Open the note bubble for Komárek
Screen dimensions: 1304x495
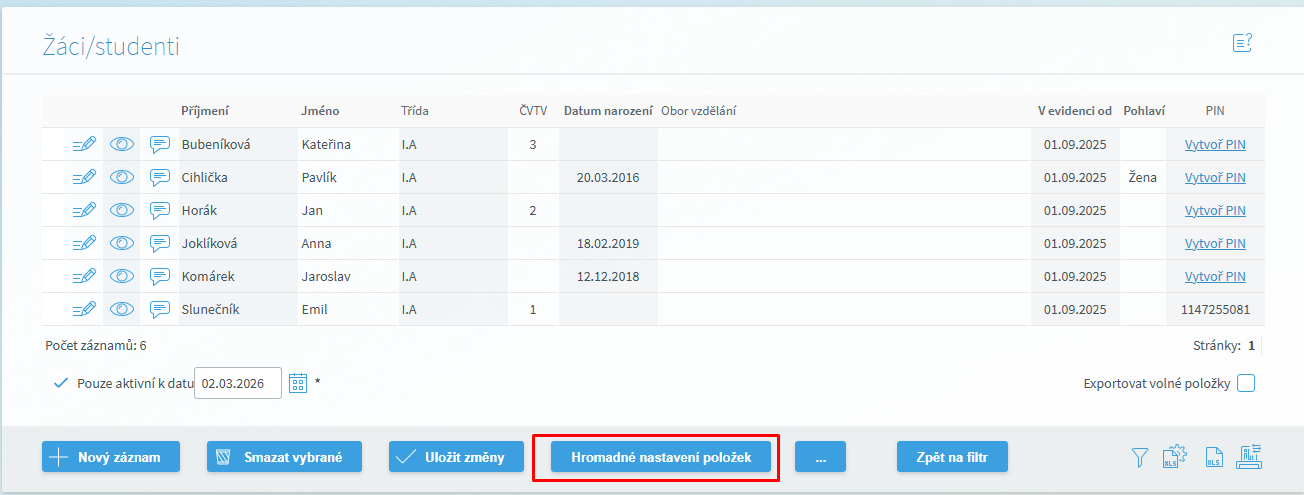click(x=159, y=277)
